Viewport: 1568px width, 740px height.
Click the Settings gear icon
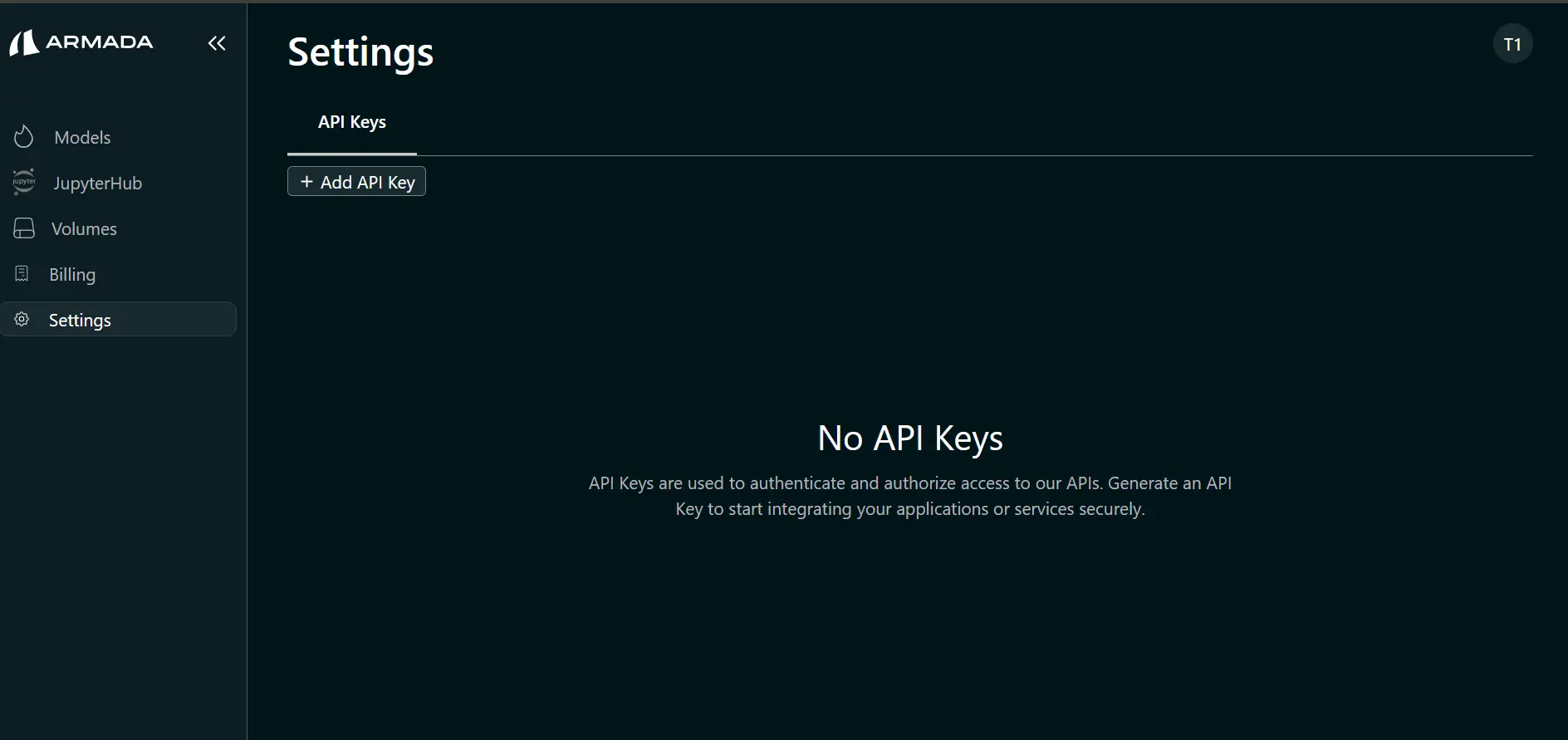coord(22,320)
